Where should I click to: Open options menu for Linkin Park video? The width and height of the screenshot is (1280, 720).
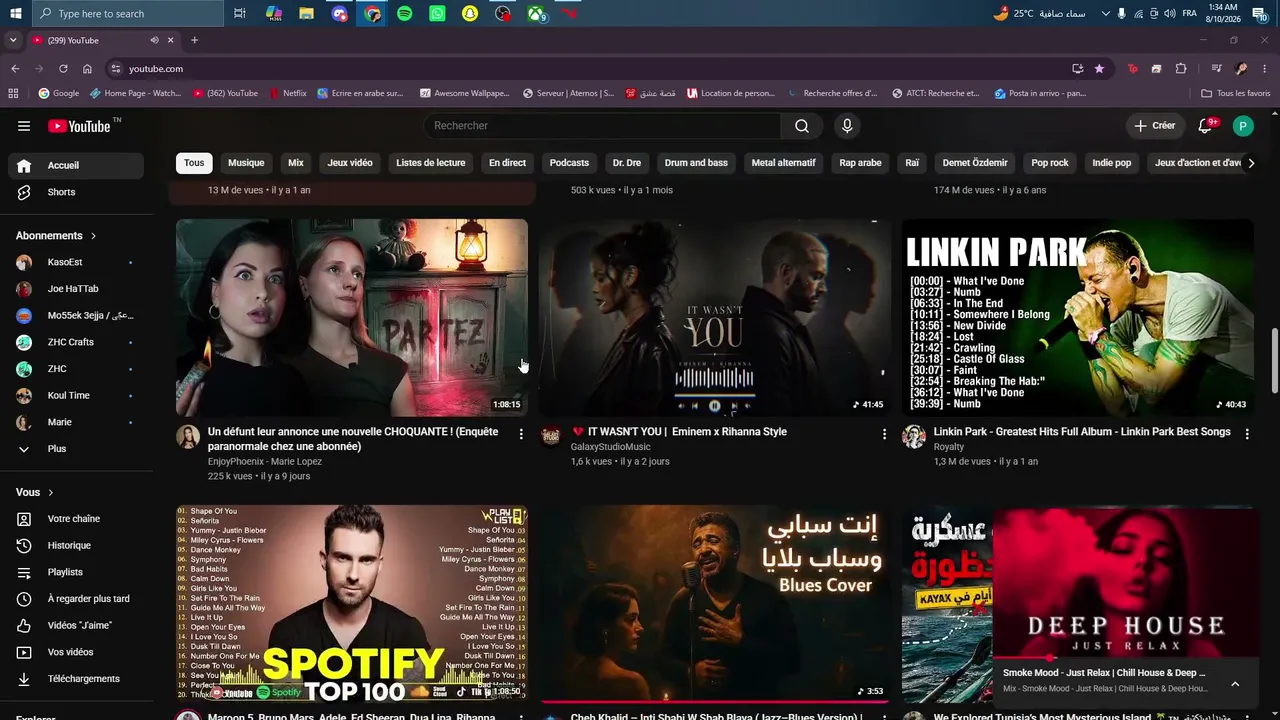(1247, 434)
